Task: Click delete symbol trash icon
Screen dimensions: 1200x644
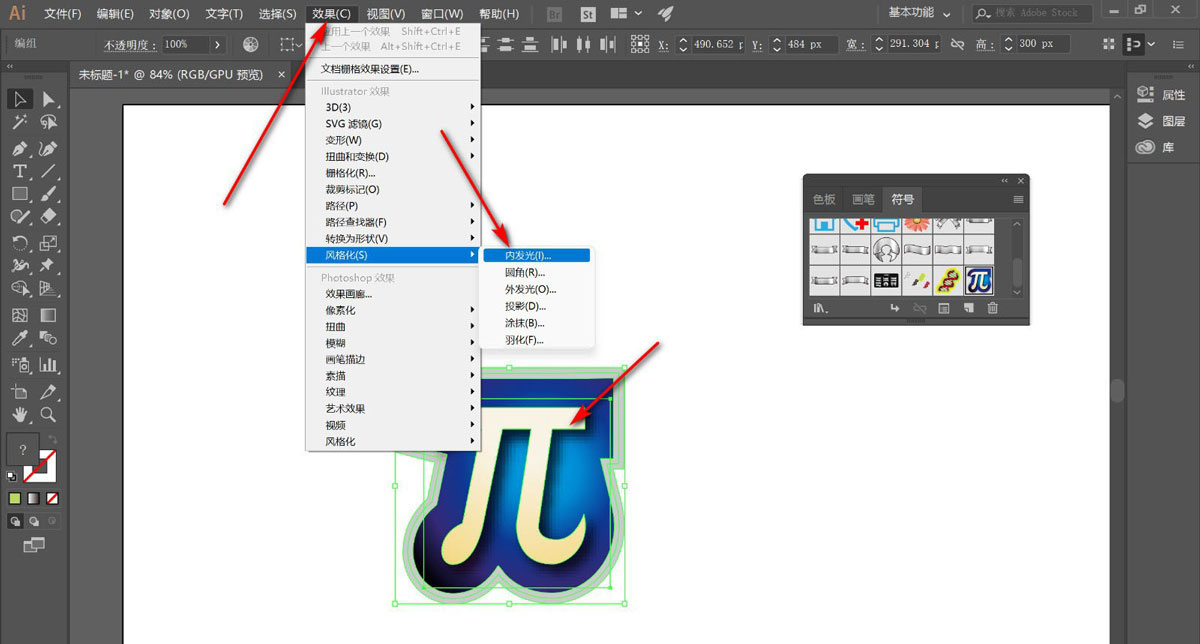Action: pos(993,309)
